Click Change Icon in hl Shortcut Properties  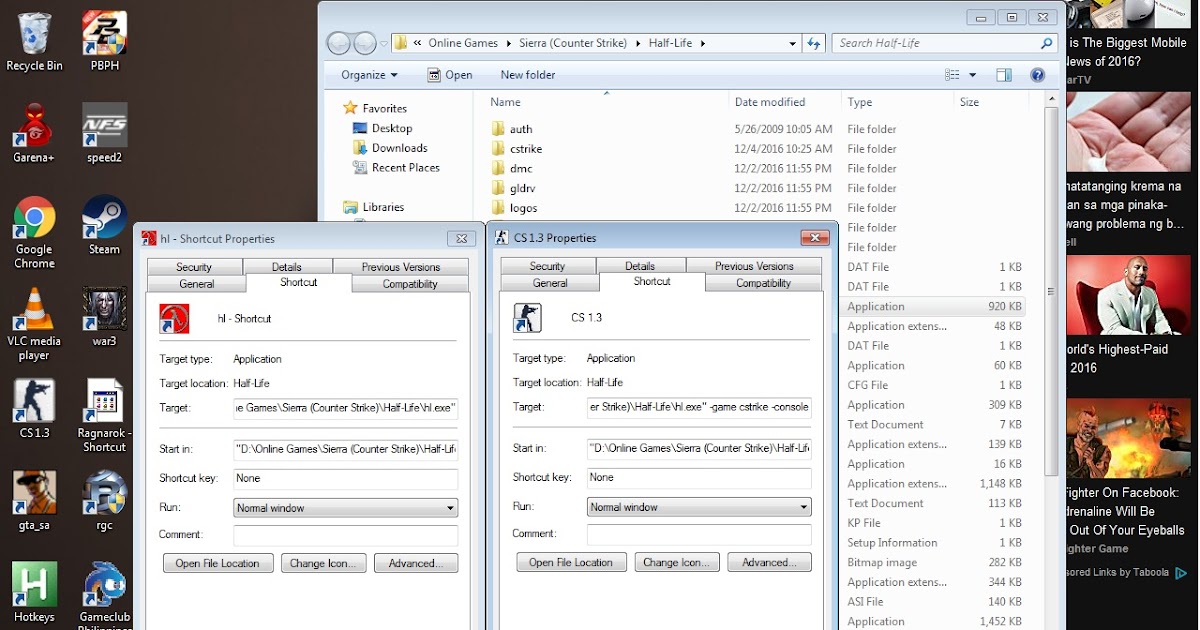[x=324, y=563]
